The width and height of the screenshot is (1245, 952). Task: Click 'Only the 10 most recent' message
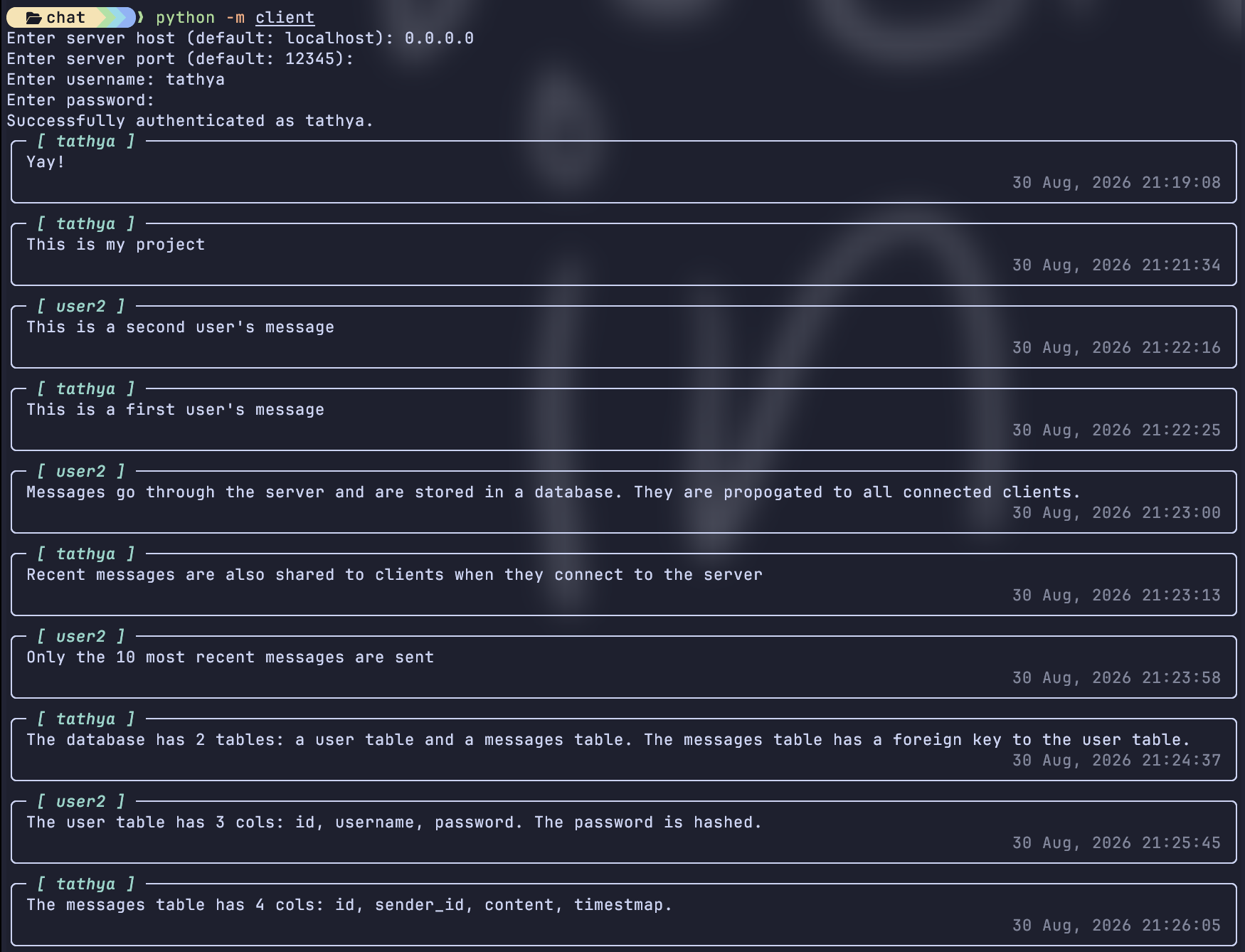tap(230, 657)
